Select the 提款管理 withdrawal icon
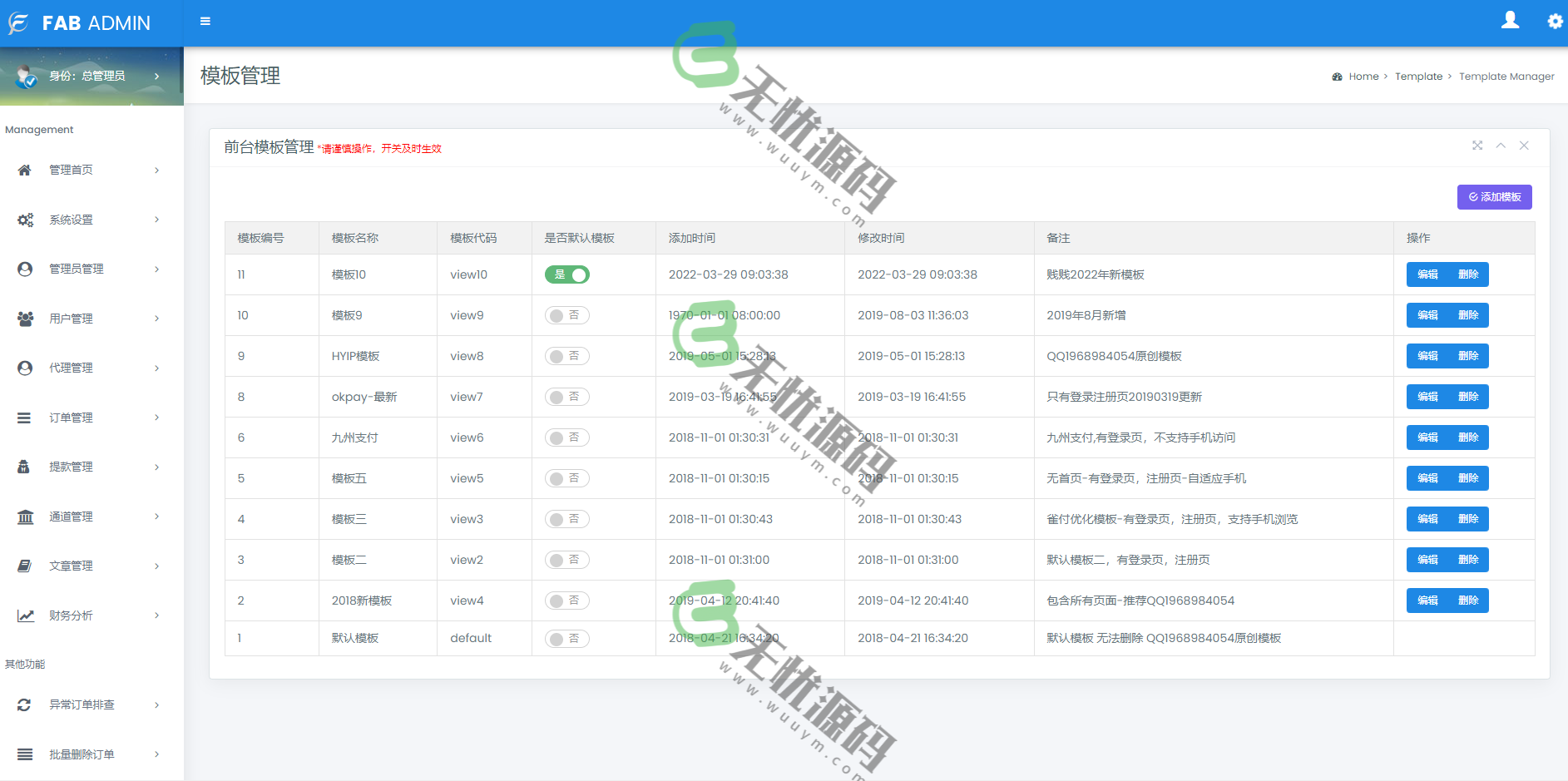1568x781 pixels. [x=24, y=467]
